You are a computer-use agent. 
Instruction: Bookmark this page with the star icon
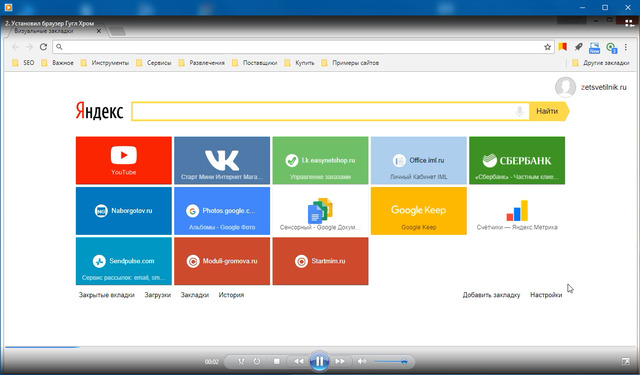click(547, 47)
